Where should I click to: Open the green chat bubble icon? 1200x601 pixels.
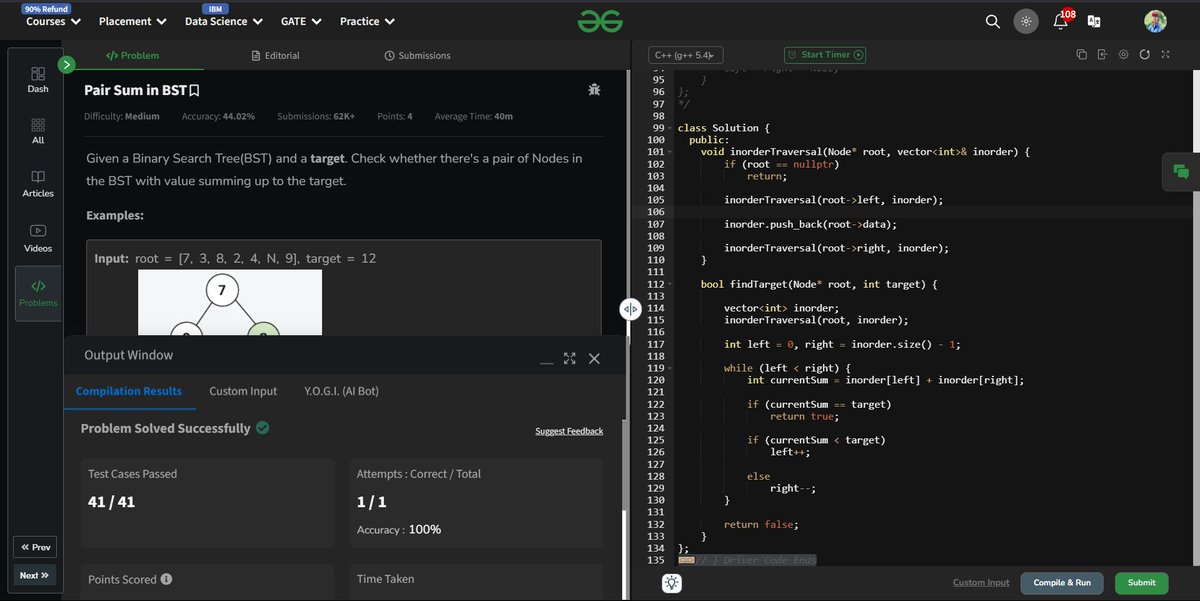1181,172
